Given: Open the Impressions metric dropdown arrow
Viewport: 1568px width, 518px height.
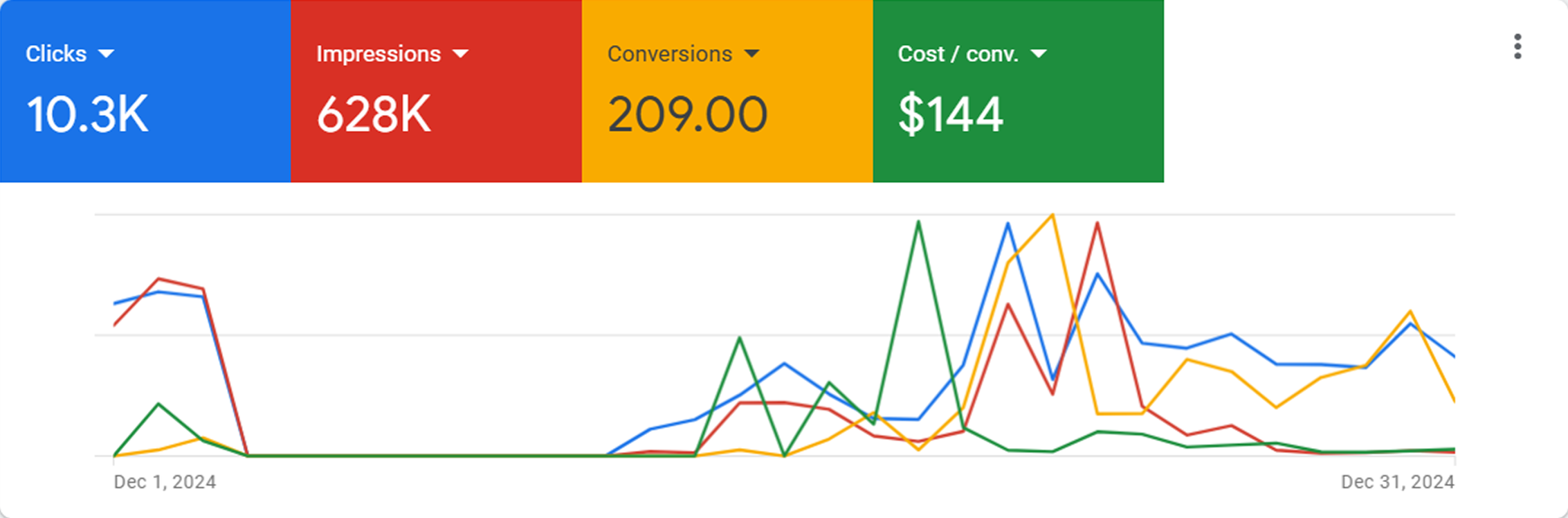Looking at the screenshot, I should [x=460, y=54].
